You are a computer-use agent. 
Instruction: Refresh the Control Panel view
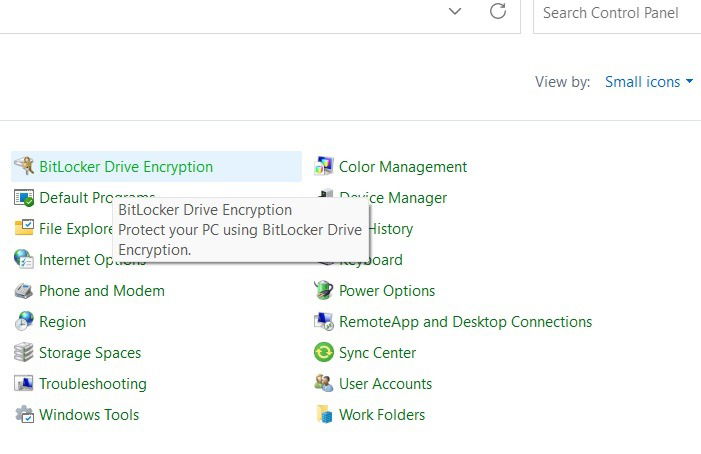tap(497, 12)
